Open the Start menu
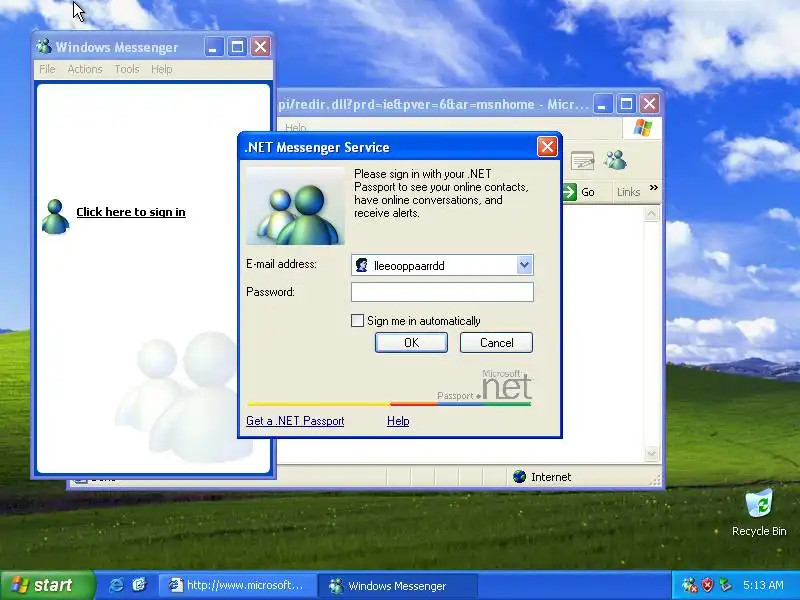This screenshot has width=800, height=600. (x=47, y=585)
